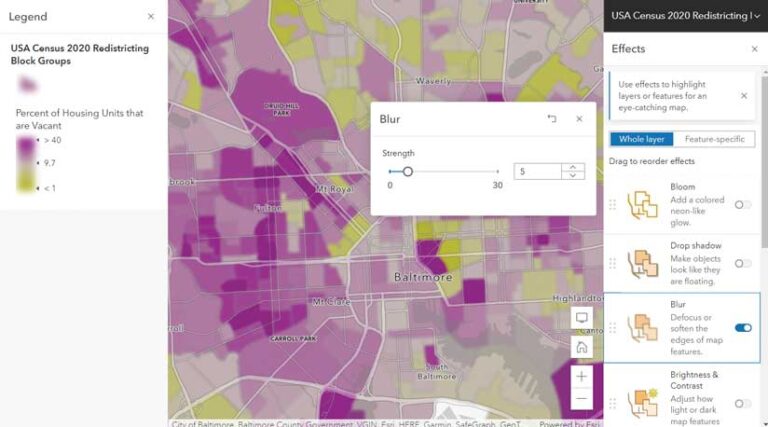Image resolution: width=768 pixels, height=427 pixels.
Task: Reset blur settings with the undo icon
Action: (x=552, y=119)
